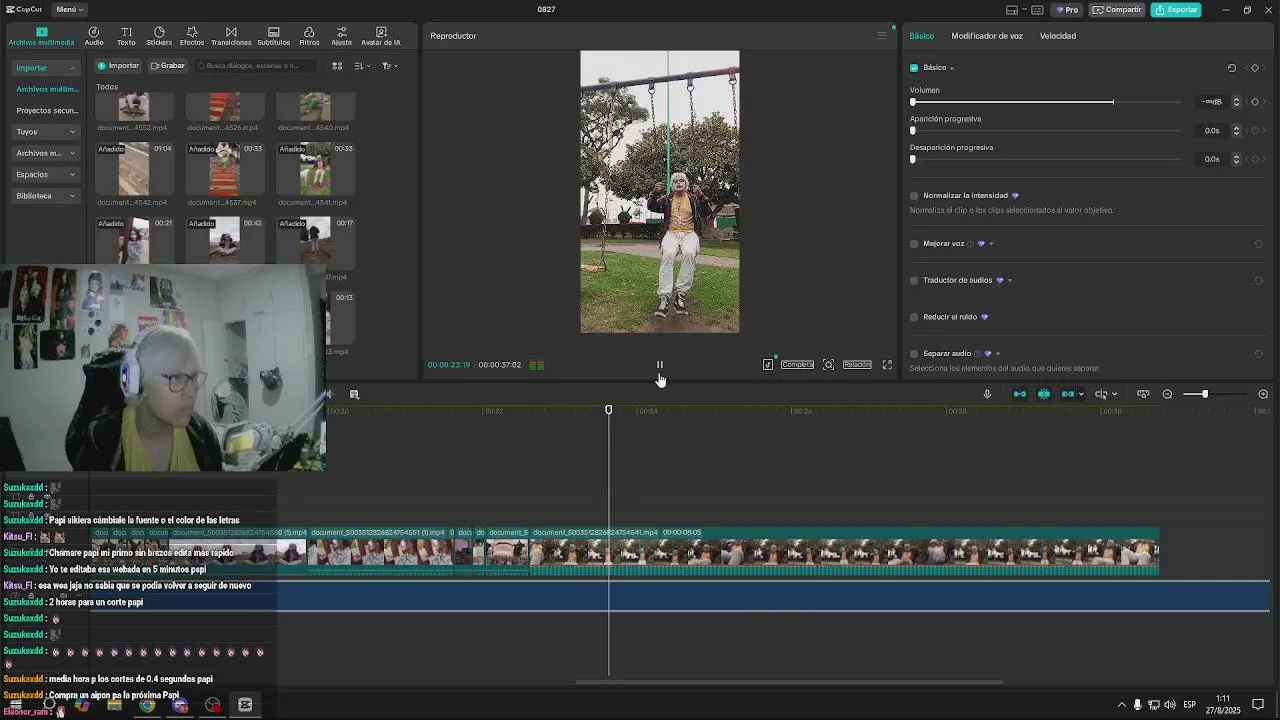Zoom in the timeline with plus icon

1263,394
